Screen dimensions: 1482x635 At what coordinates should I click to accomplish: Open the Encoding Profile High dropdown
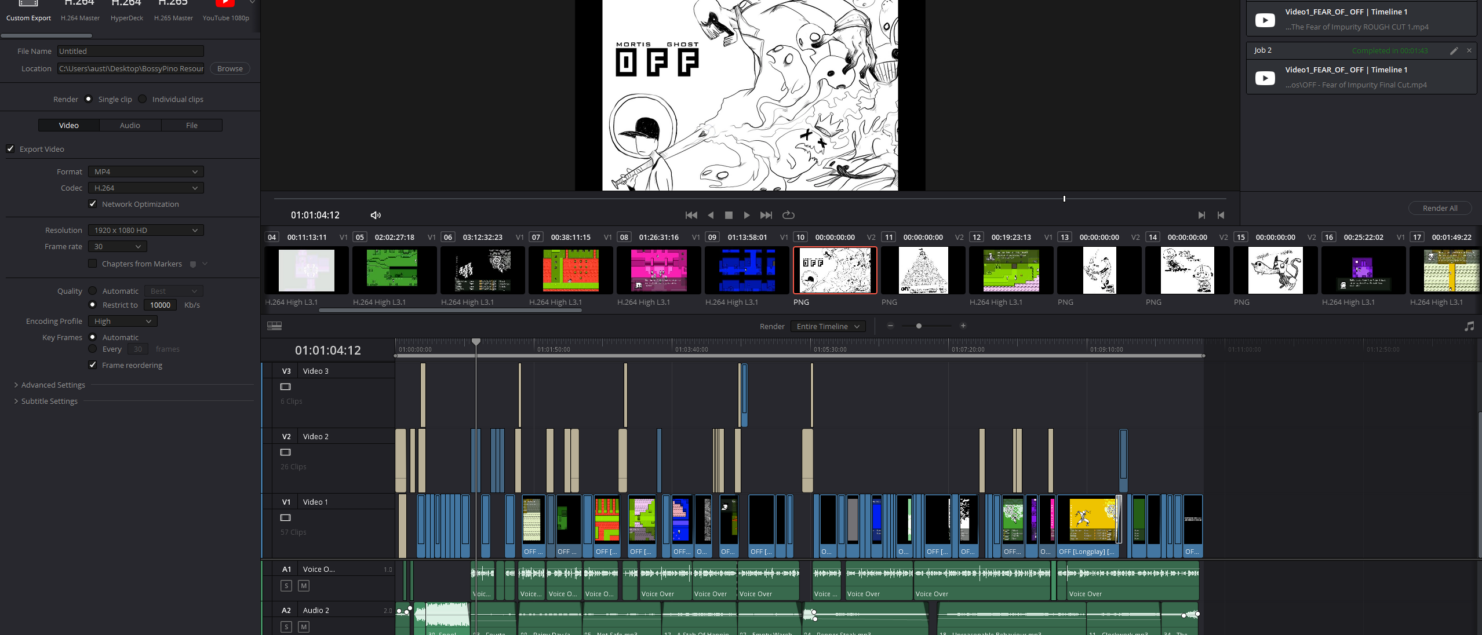(x=122, y=321)
